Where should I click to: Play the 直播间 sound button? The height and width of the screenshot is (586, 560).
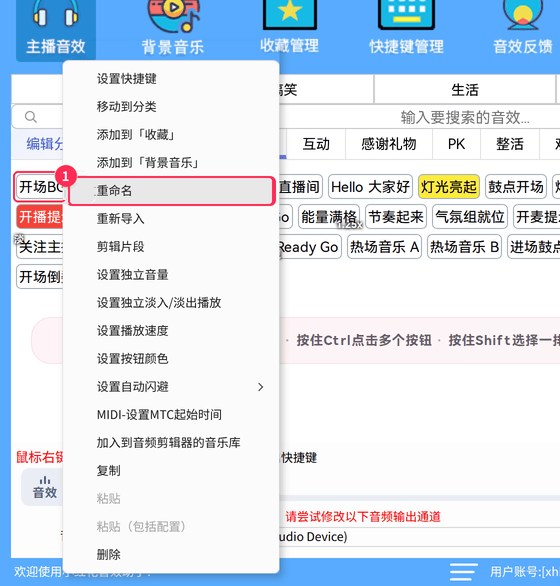(300, 186)
